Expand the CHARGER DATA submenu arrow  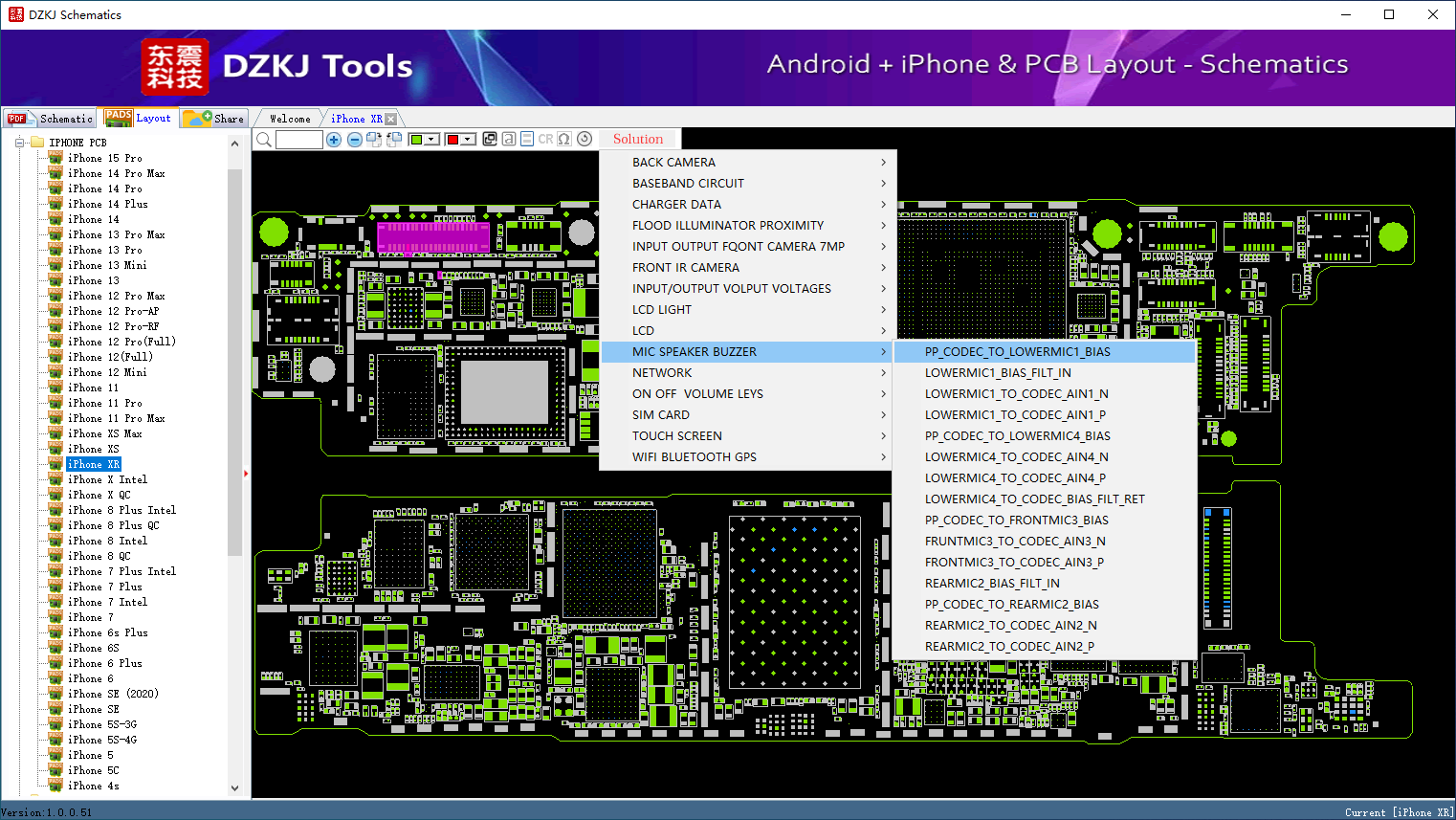point(883,205)
